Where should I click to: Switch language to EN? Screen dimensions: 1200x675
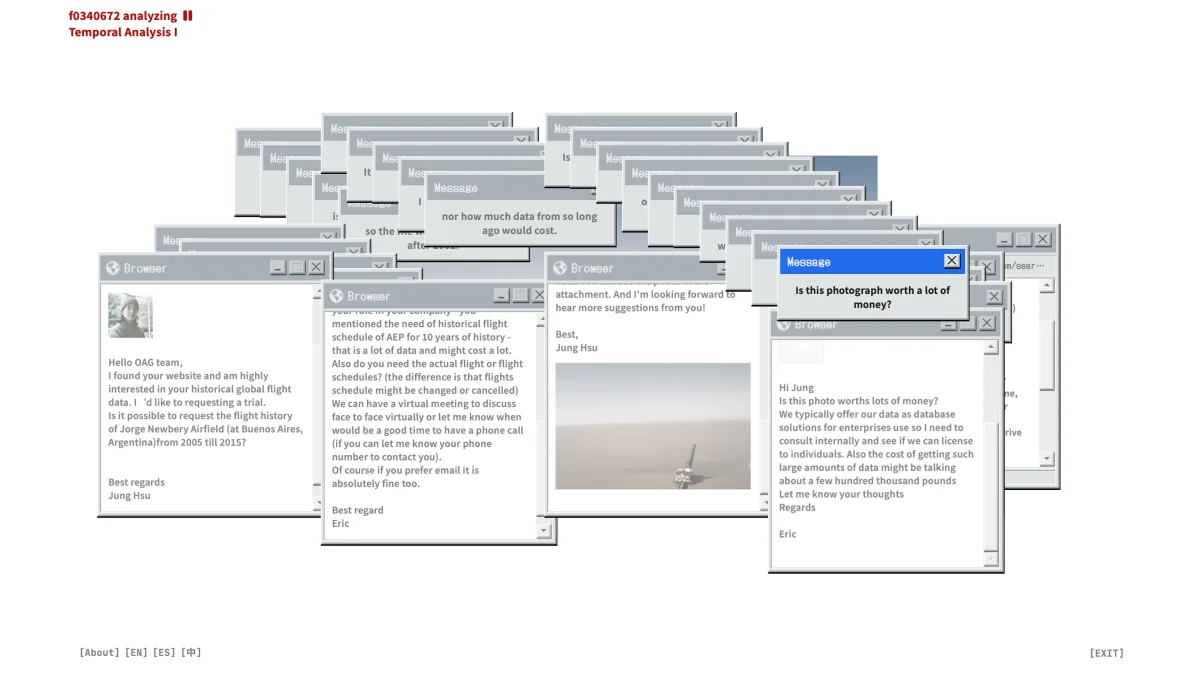pyautogui.click(x=136, y=653)
